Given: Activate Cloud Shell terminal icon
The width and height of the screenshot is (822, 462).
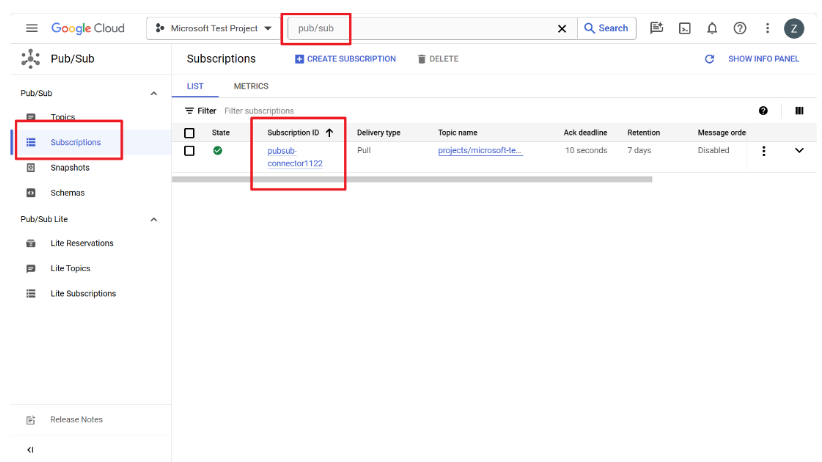Looking at the screenshot, I should (685, 28).
